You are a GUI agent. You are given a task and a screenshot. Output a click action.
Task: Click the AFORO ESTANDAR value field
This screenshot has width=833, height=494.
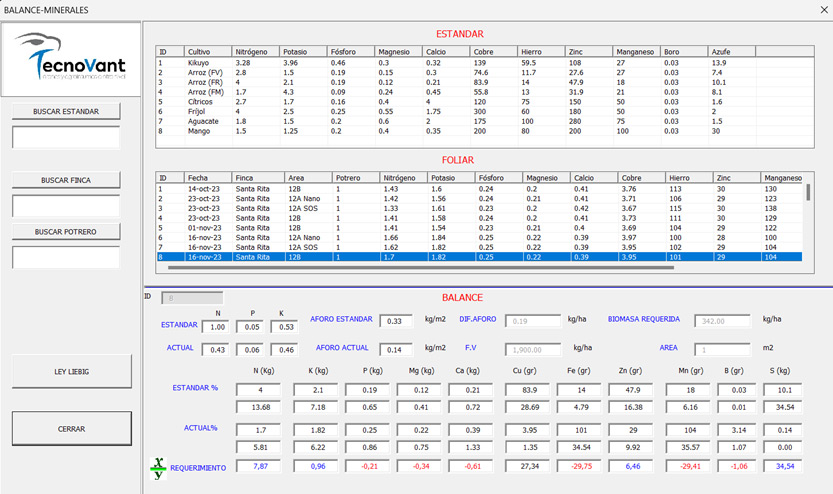point(396,321)
